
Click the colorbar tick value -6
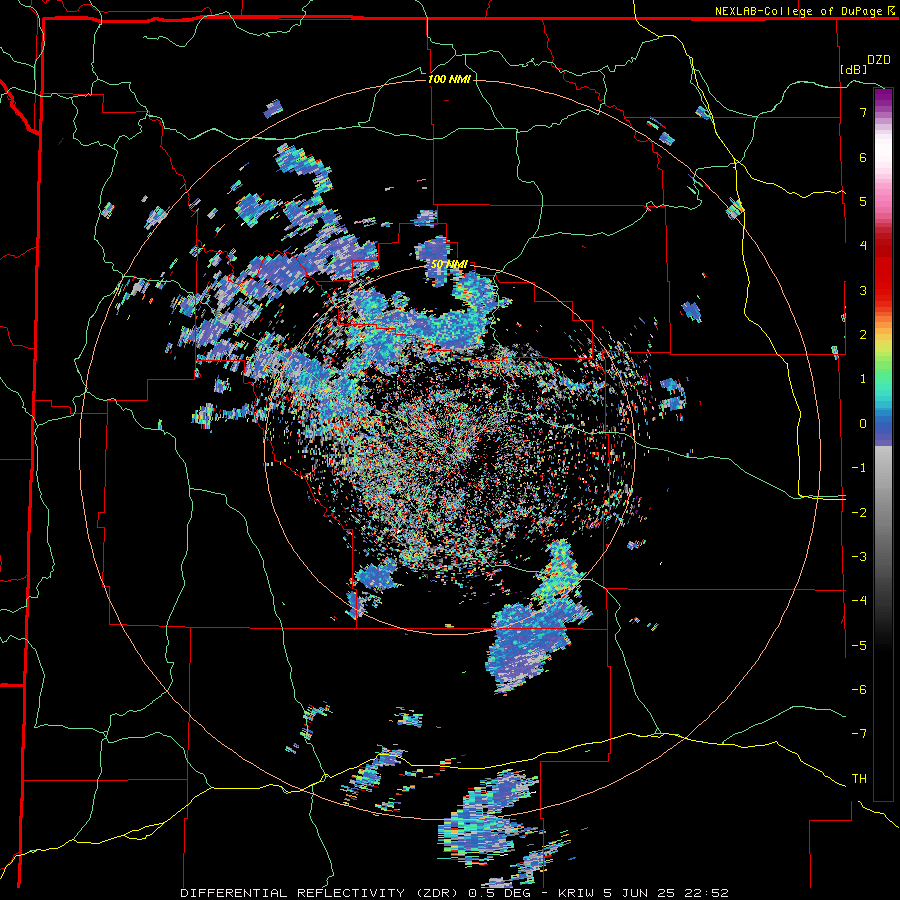click(859, 689)
